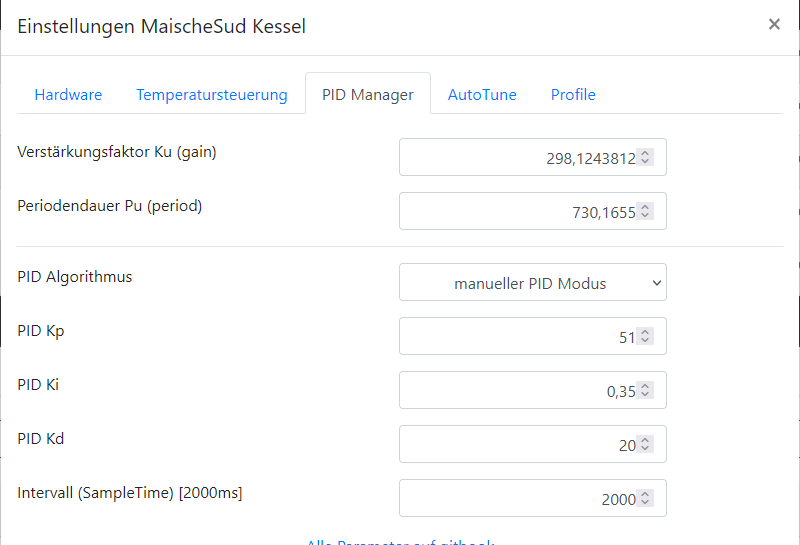This screenshot has height=545, width=800.
Task: Open the PID Algorithmus dropdown
Action: (532, 283)
